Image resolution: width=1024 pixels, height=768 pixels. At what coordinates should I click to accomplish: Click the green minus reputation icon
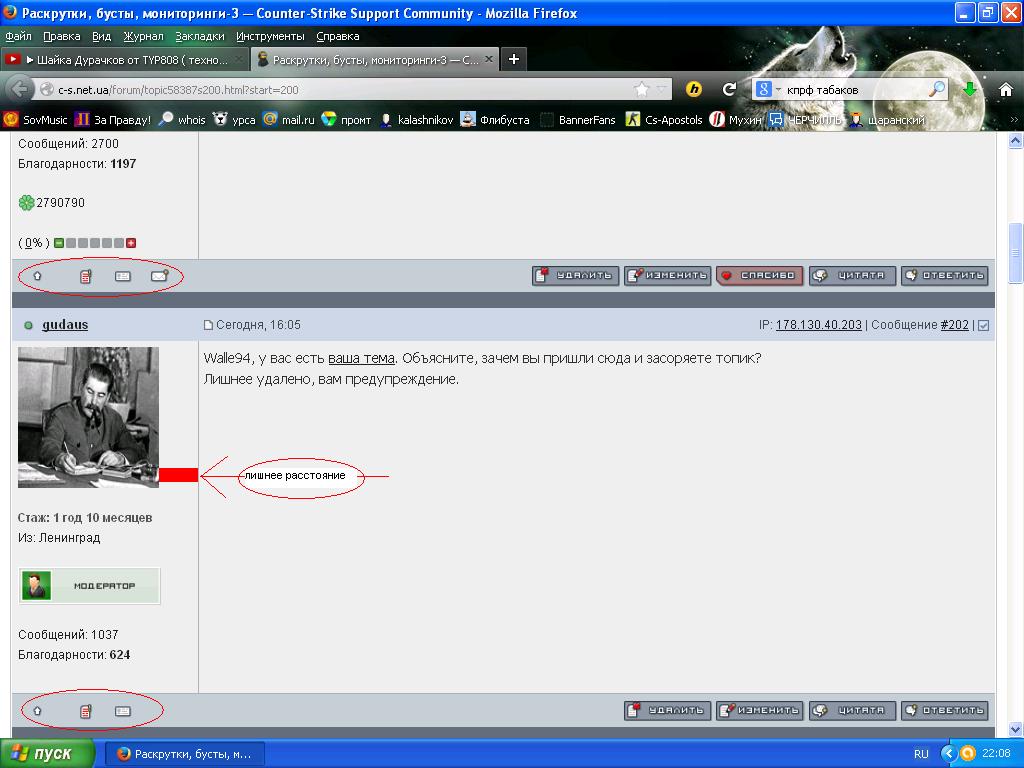point(59,243)
